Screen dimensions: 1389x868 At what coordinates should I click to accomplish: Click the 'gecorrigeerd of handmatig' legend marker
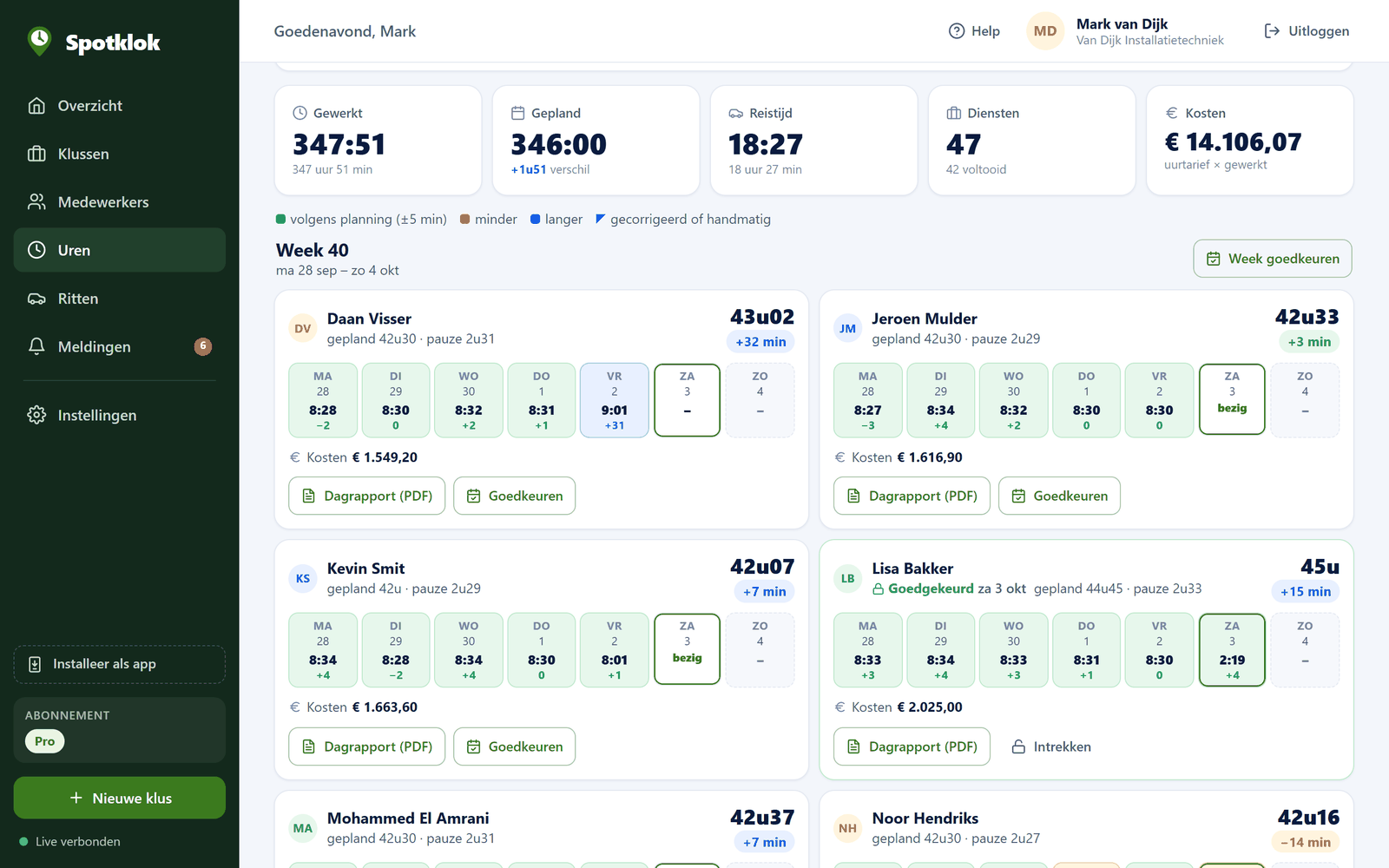(x=600, y=219)
